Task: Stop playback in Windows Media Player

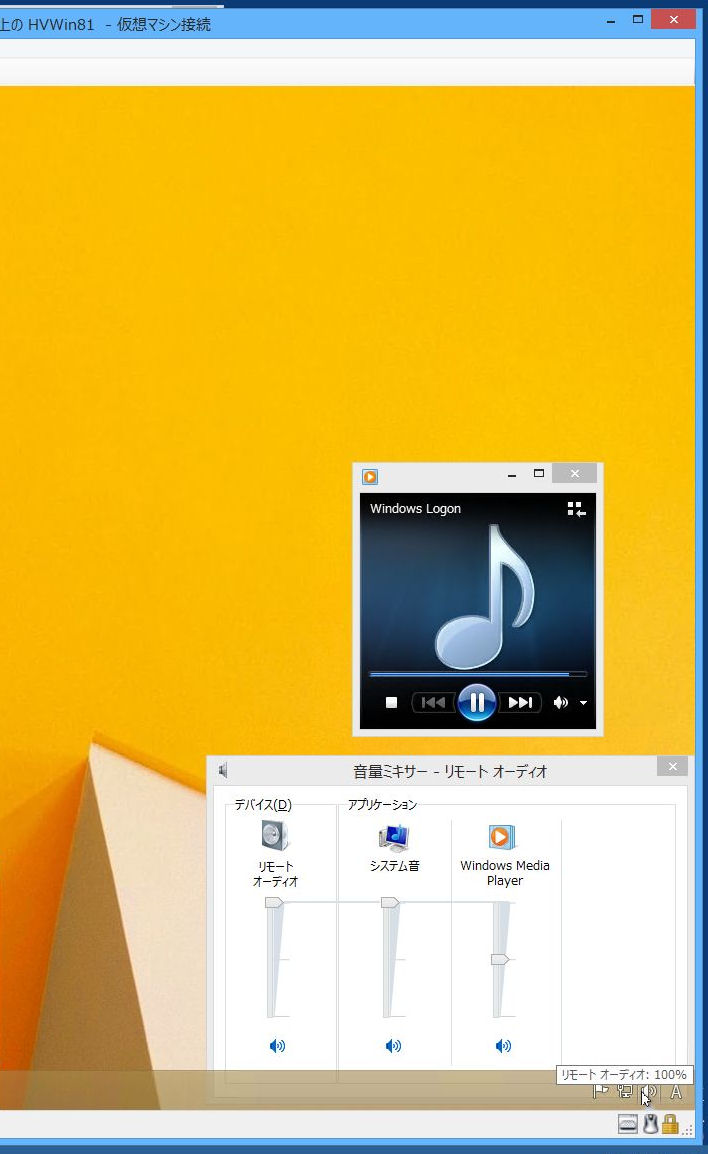Action: tap(392, 703)
